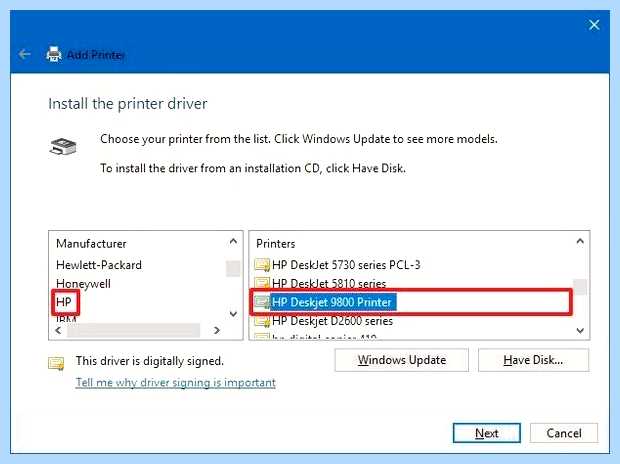Image resolution: width=620 pixels, height=464 pixels.
Task: Click the Manufacturer column header
Action: 91,244
